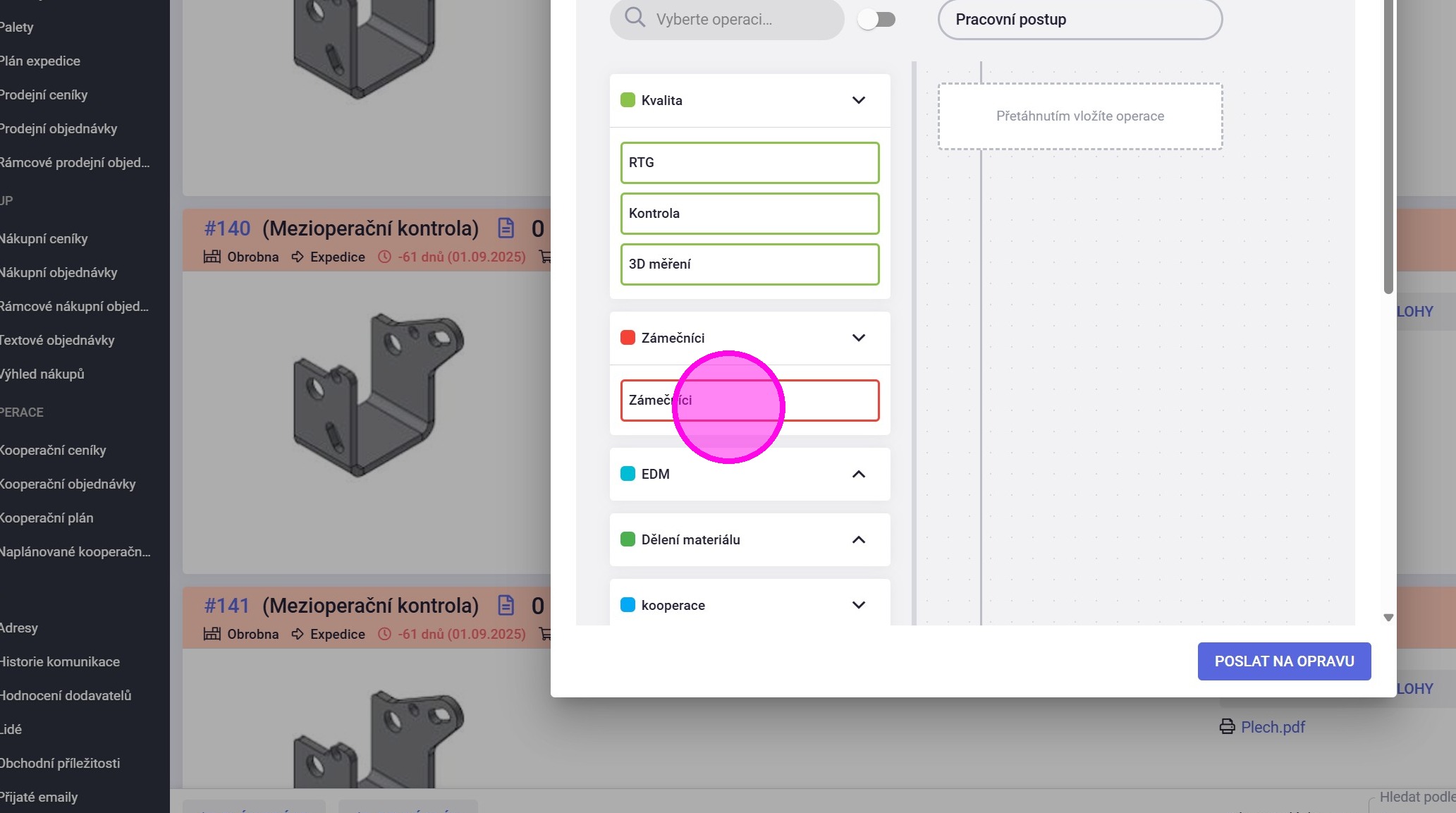Toggle the kooperace group chevron
1456x813 pixels.
[x=858, y=605]
